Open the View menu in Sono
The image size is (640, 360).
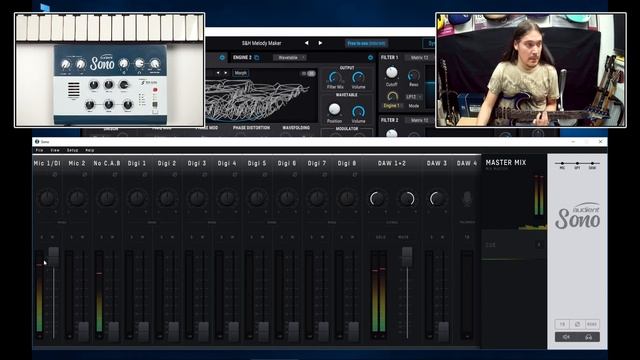point(55,150)
